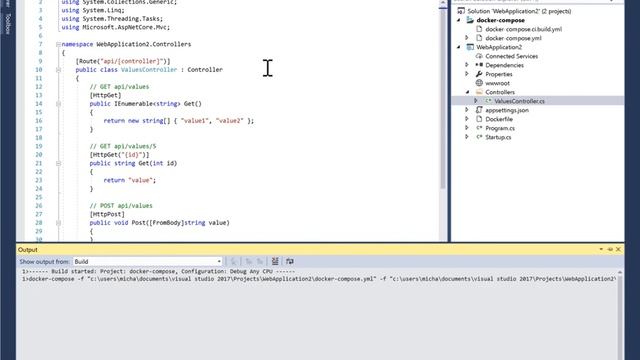This screenshot has height=360, width=640.
Task: Click the docker-compose project icon
Action: tap(470, 20)
